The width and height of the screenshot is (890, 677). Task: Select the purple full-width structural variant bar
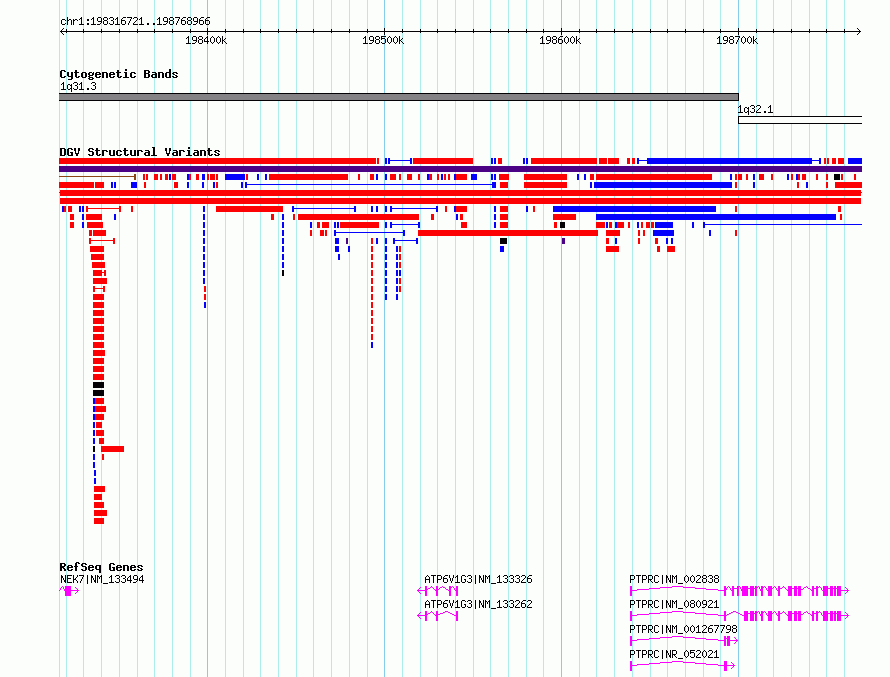[x=460, y=169]
